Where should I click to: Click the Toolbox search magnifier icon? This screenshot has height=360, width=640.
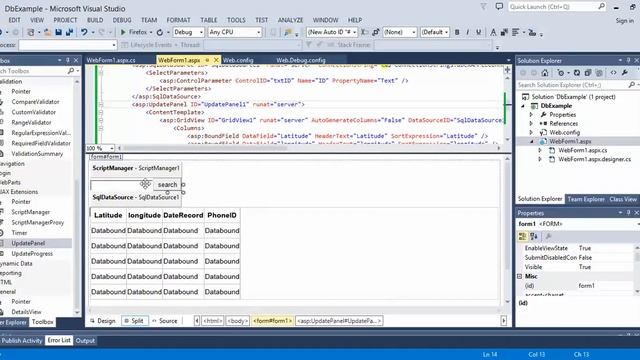point(71,71)
